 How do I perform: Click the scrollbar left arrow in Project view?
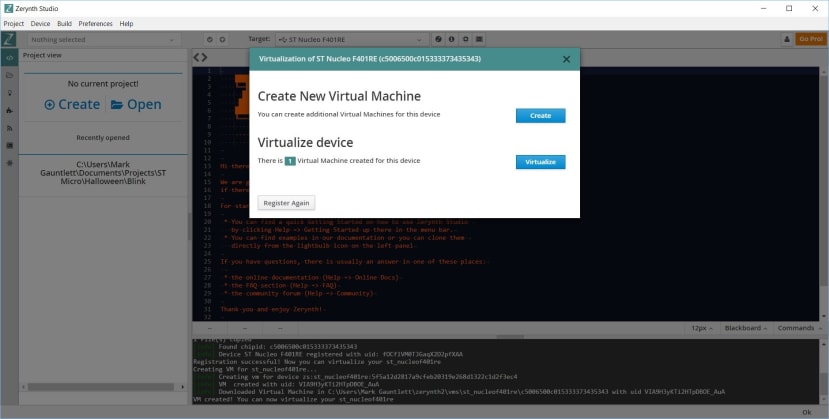point(24,387)
